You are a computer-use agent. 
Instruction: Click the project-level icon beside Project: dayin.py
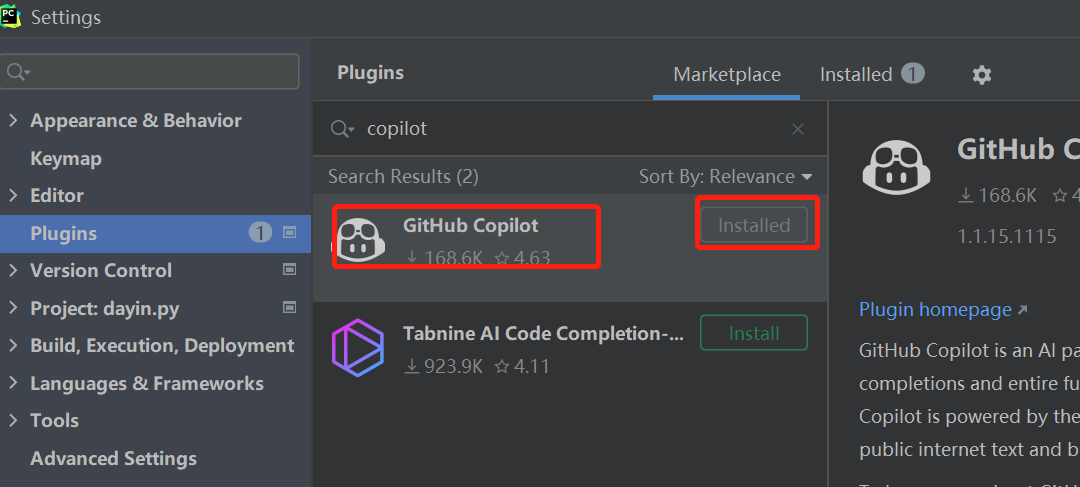pyautogui.click(x=290, y=307)
